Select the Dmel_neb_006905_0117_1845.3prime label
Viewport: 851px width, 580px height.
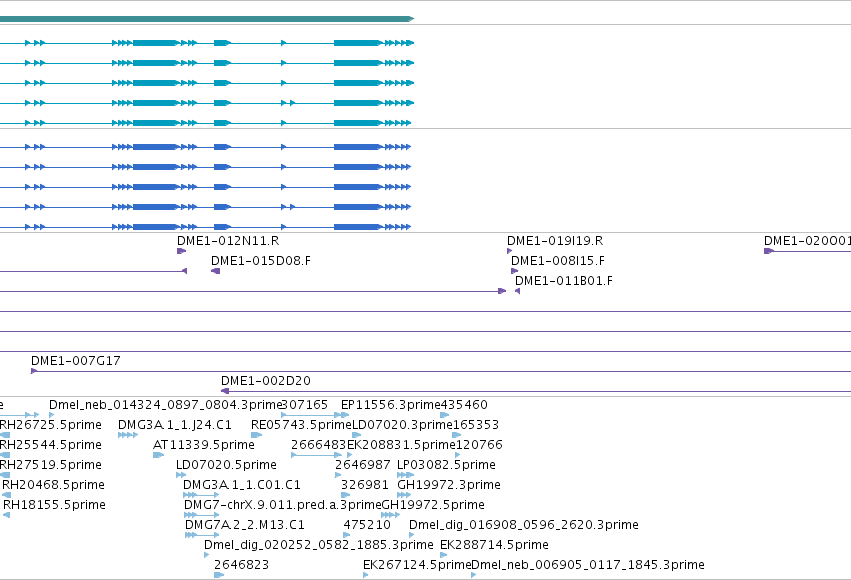pyautogui.click(x=588, y=565)
